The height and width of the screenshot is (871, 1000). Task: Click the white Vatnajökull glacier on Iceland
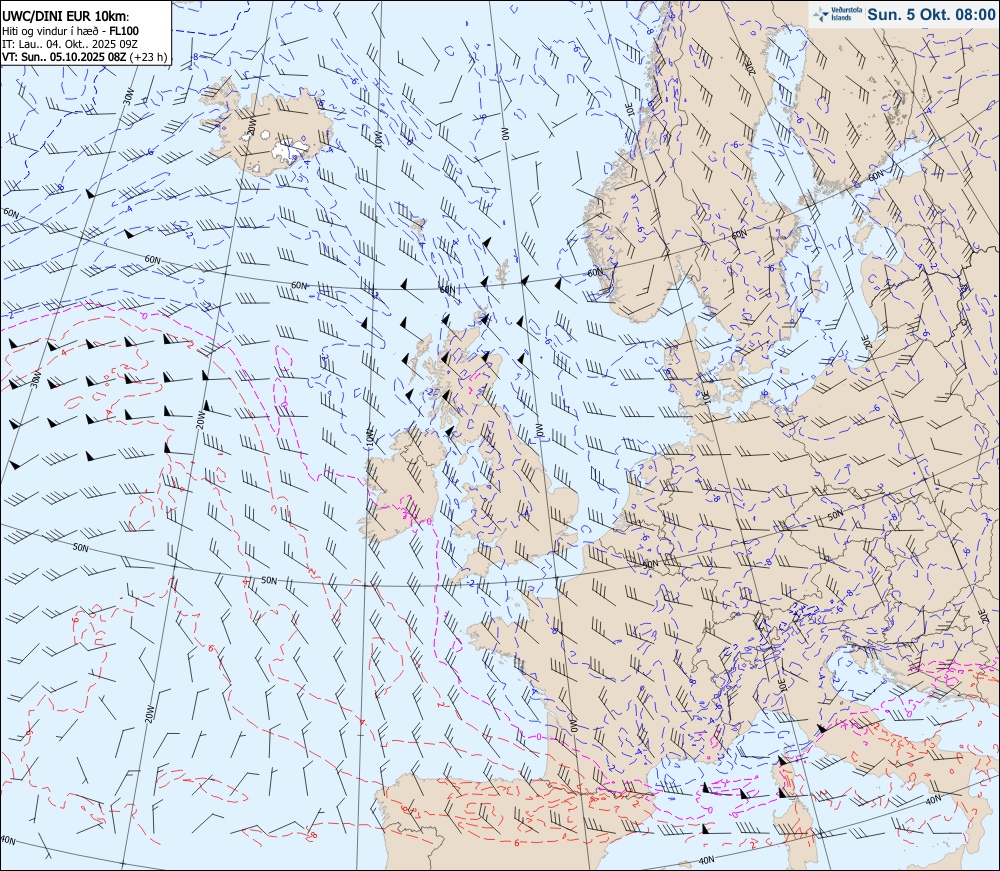coord(288,150)
